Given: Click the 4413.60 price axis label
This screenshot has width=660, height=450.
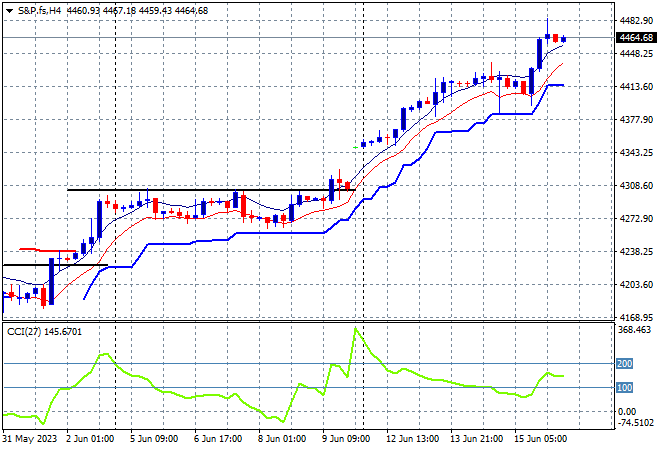Looking at the screenshot, I should [x=636, y=87].
